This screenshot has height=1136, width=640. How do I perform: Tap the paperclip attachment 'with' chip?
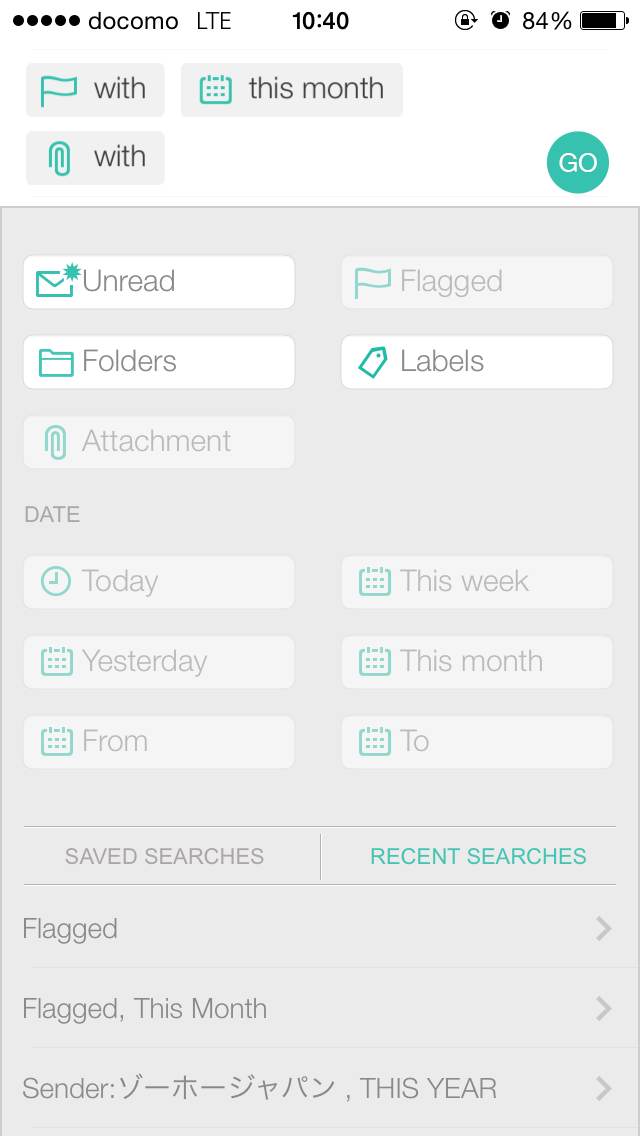click(95, 158)
